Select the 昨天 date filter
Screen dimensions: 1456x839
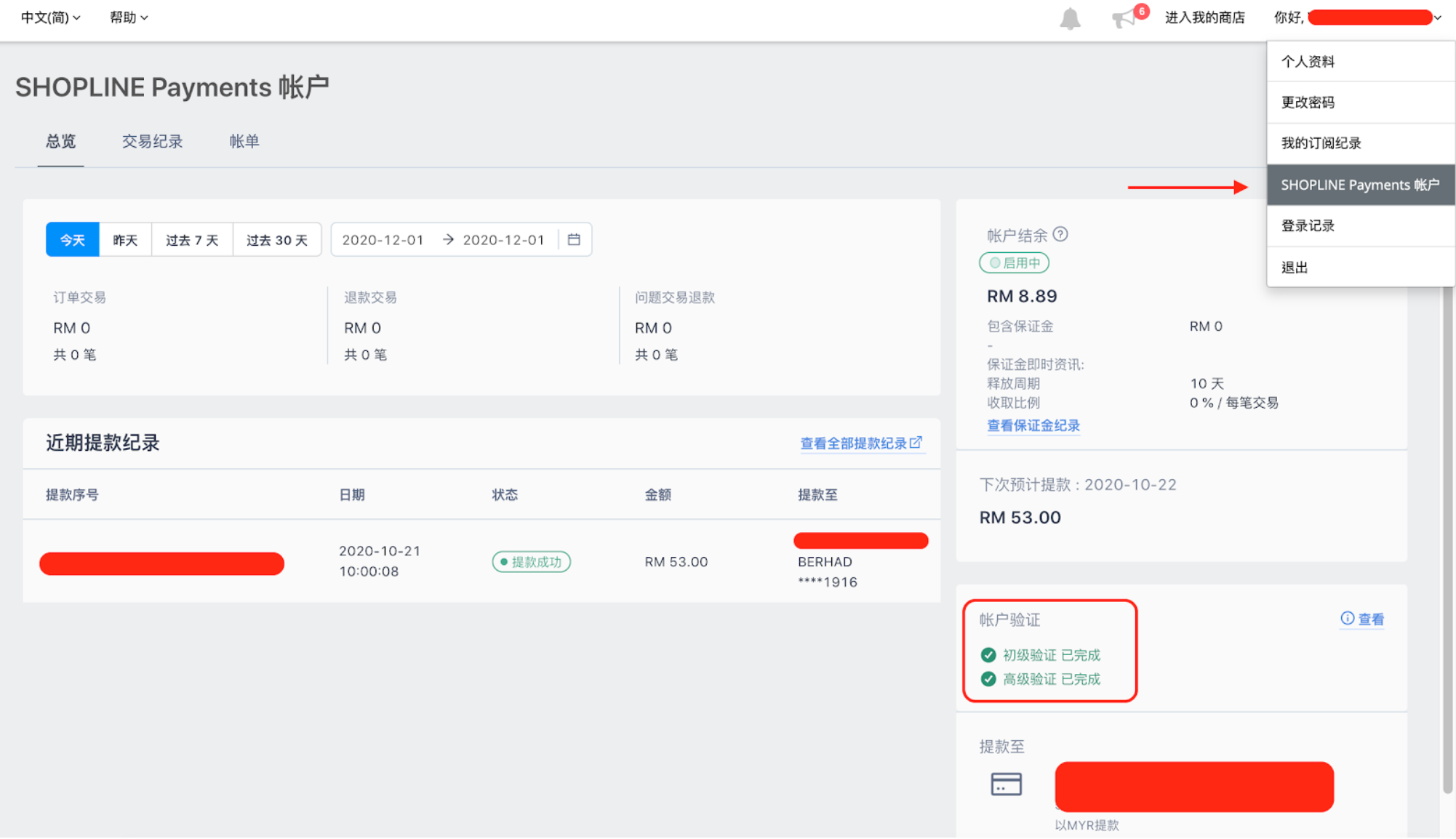click(125, 240)
